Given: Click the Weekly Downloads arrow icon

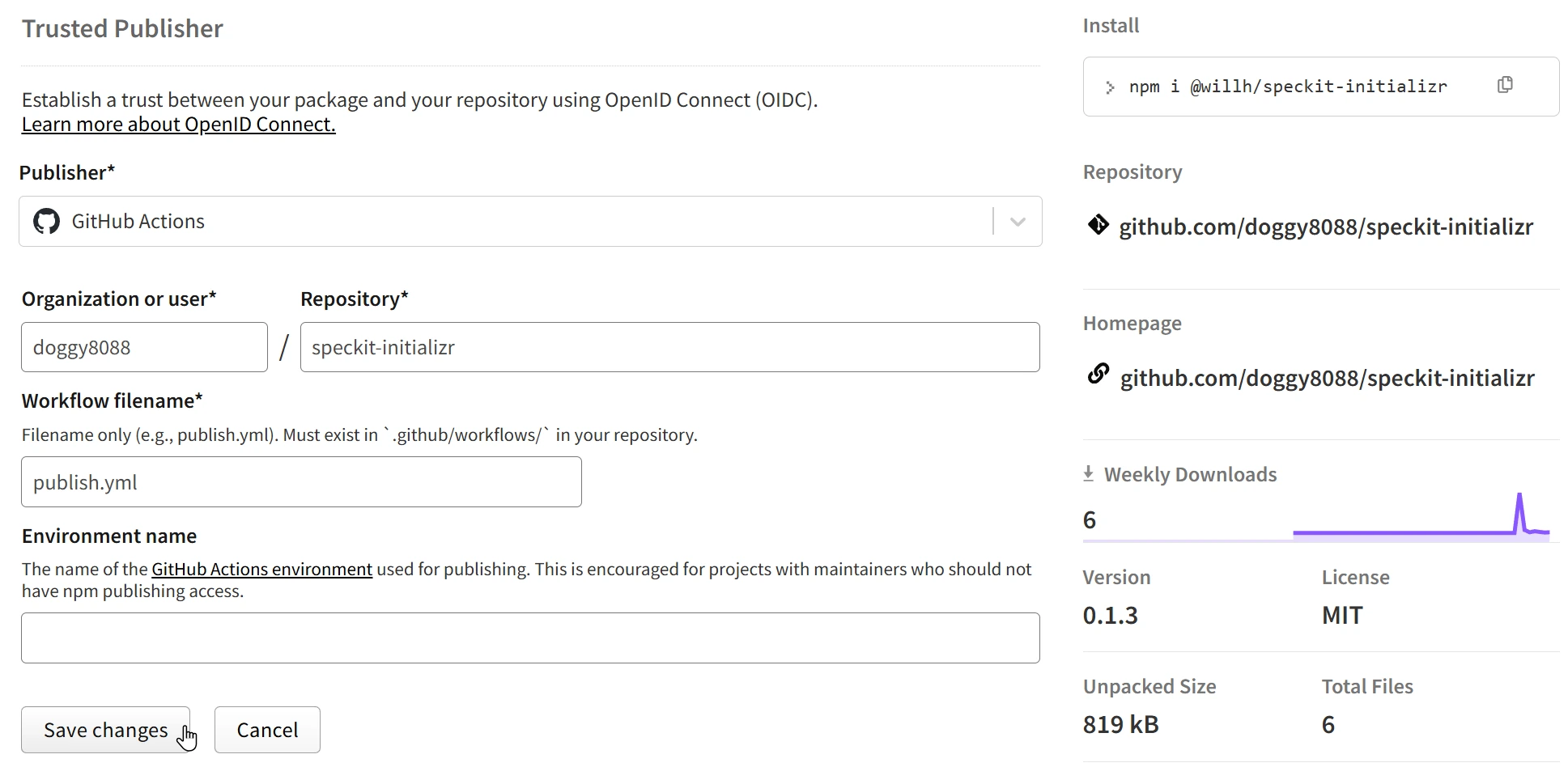Looking at the screenshot, I should tap(1089, 474).
